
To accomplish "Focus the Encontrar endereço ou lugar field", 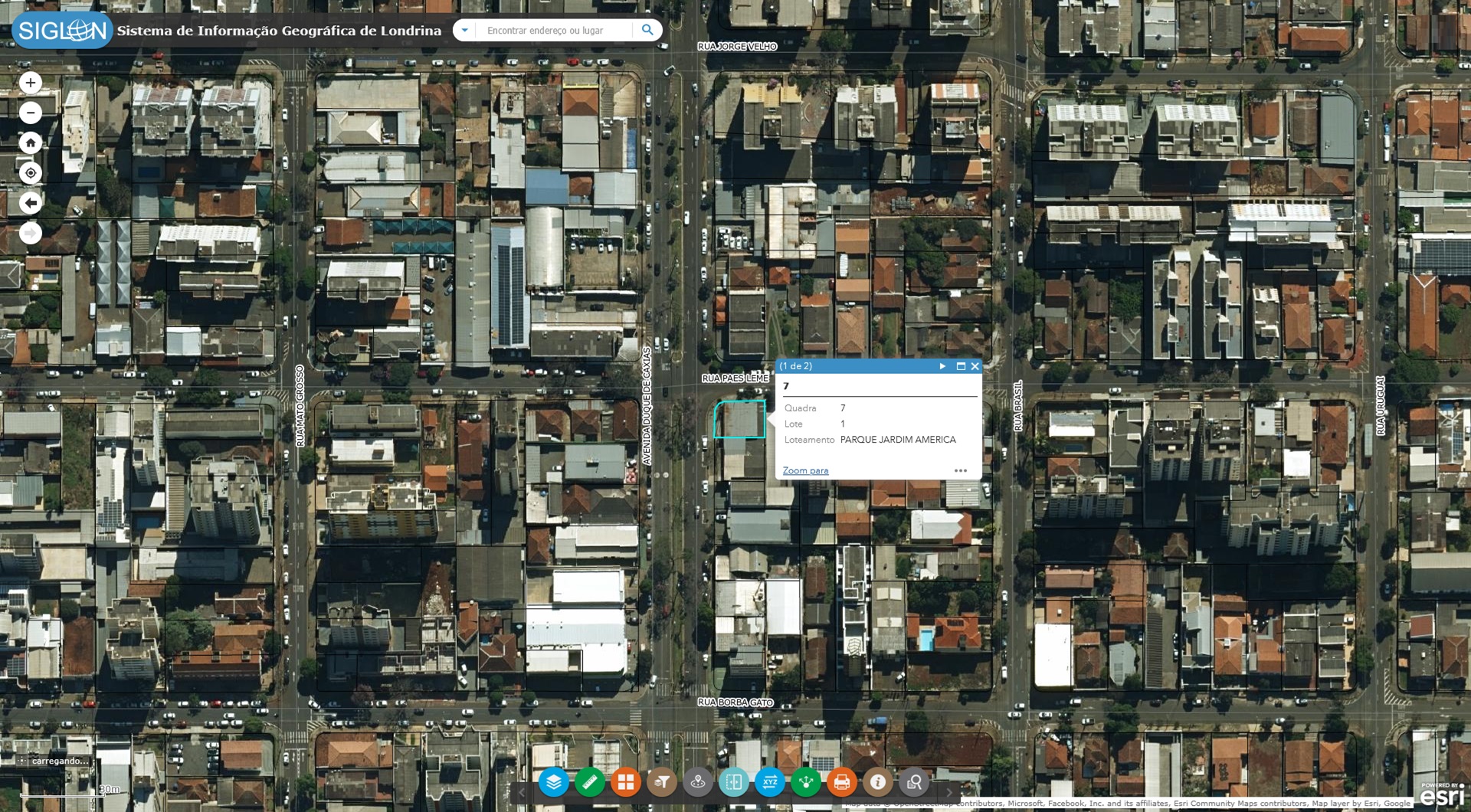I will (555, 31).
